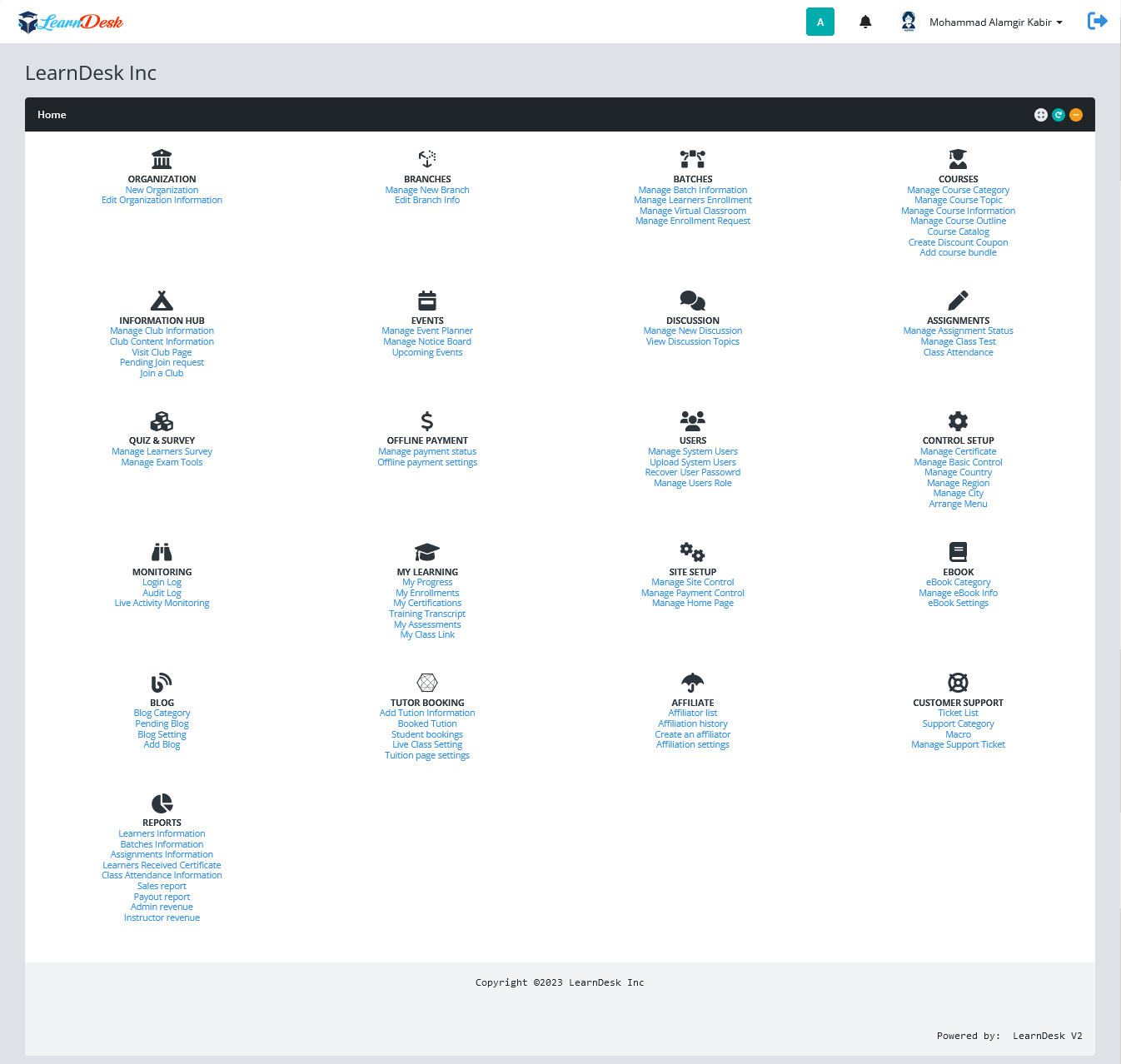
Task: Open Manage Notice Board link
Action: (x=427, y=341)
